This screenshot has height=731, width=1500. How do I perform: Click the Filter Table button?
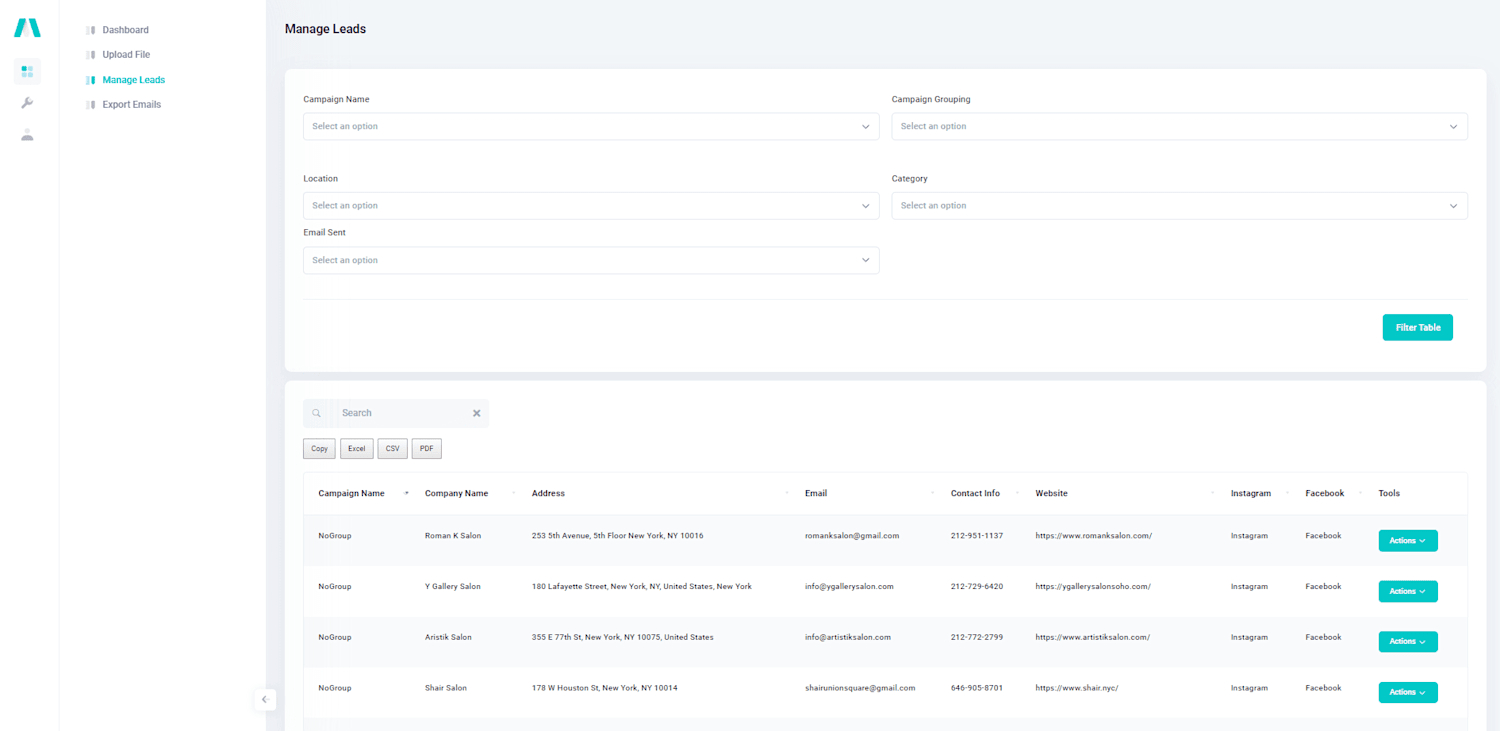[1417, 327]
